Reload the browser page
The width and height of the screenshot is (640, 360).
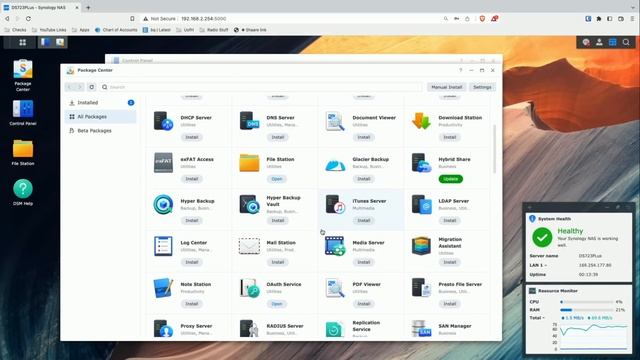[28, 19]
